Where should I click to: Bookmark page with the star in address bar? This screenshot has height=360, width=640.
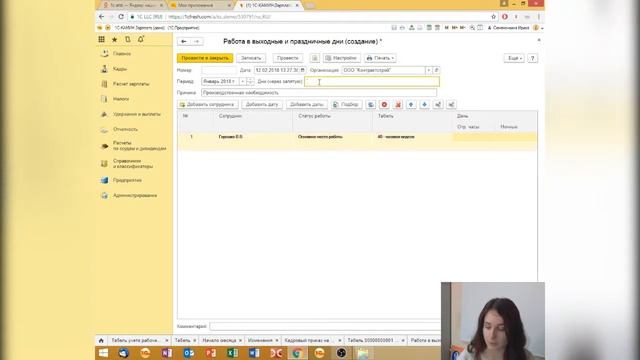point(493,17)
